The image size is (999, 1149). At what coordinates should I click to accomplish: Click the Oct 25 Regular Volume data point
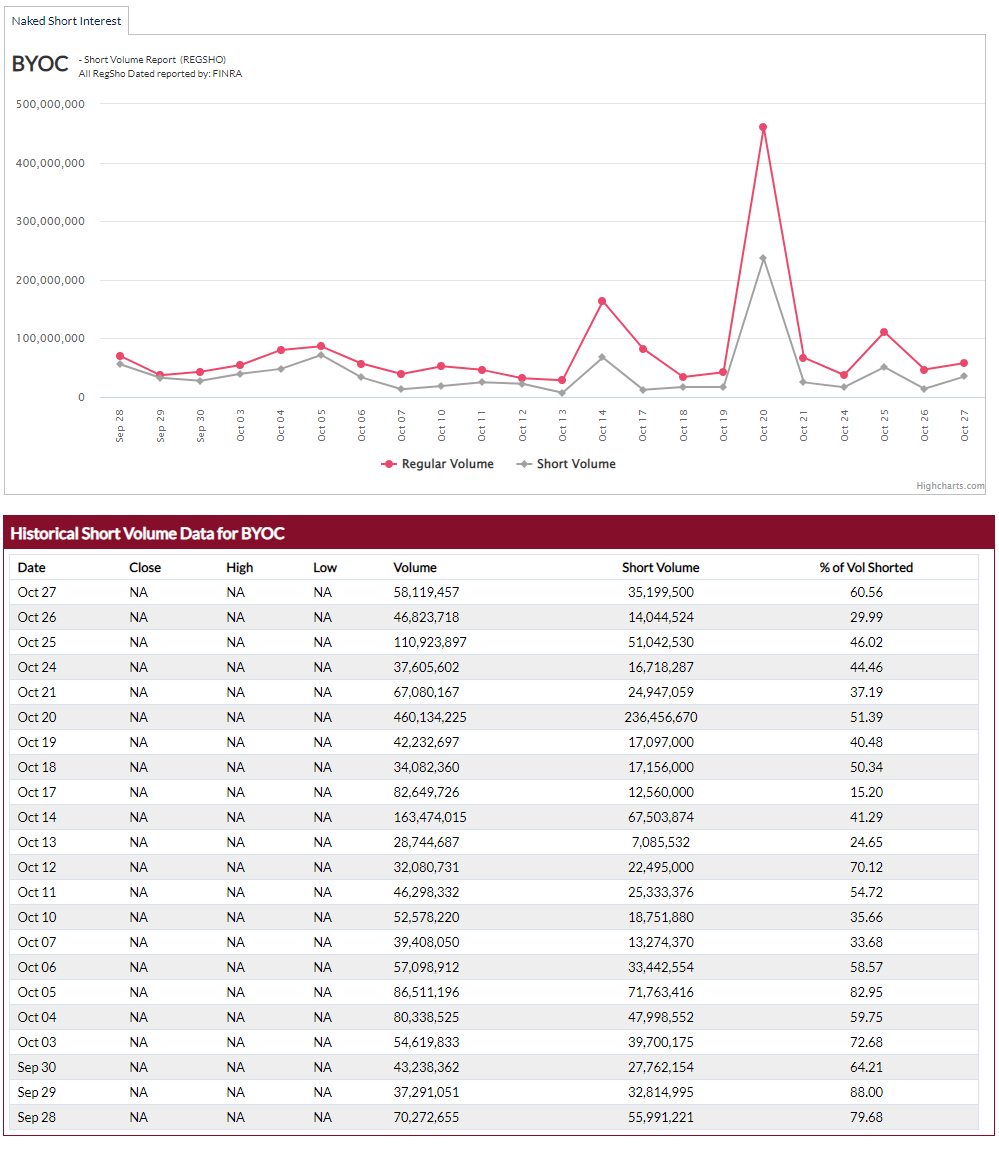(x=884, y=332)
